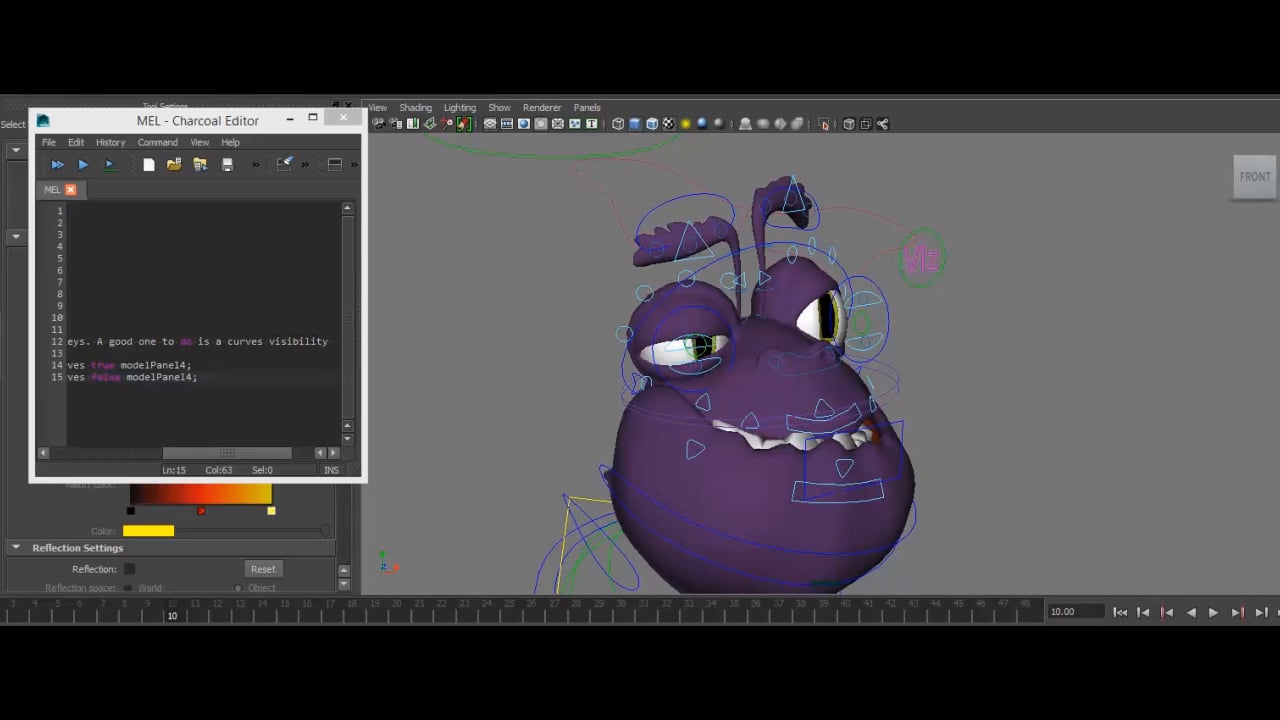This screenshot has width=1280, height=720.
Task: Click the editor horizontal scrollbar thumb
Action: click(x=227, y=453)
